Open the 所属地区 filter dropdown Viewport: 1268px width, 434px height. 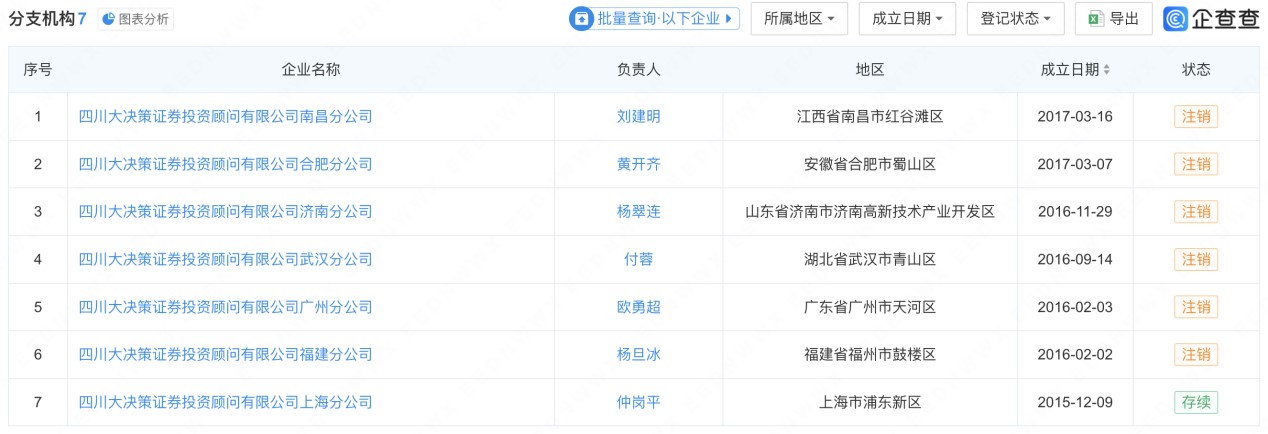[799, 19]
